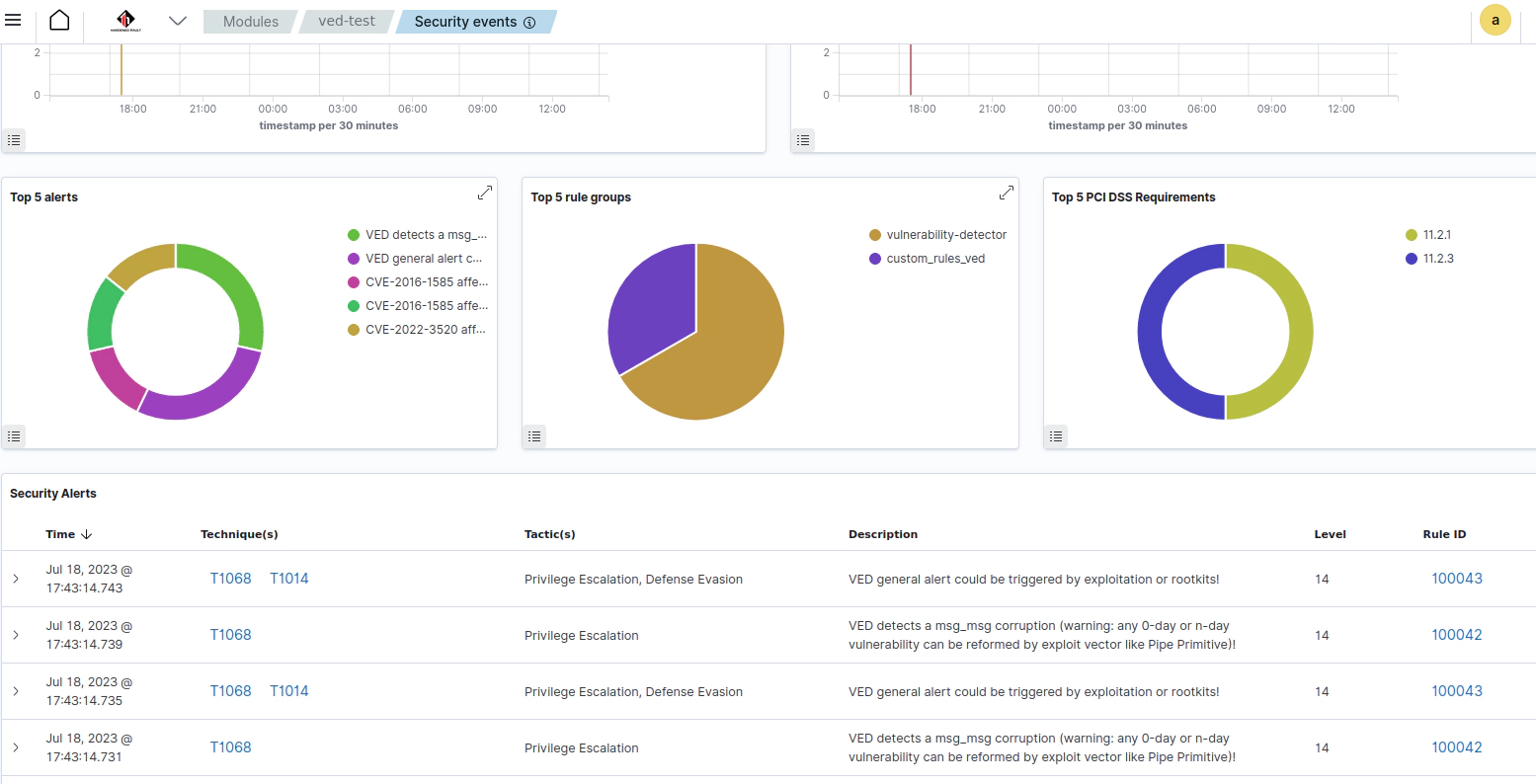
Task: Click the Description column header
Action: [x=883, y=534]
